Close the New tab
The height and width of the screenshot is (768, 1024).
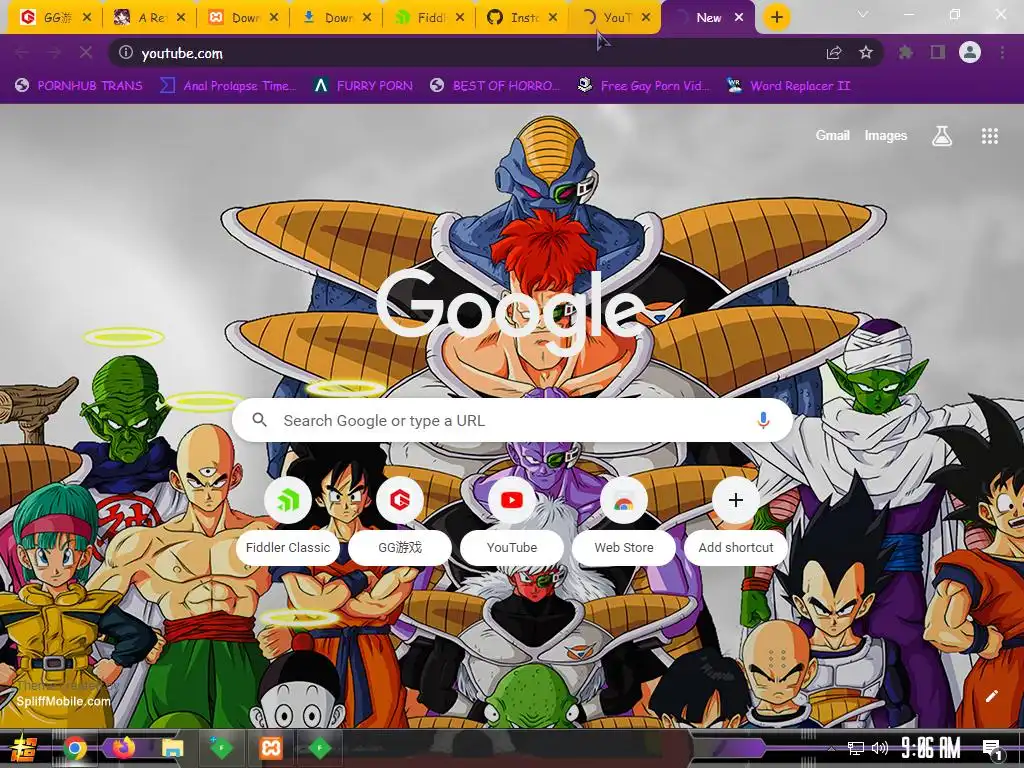click(739, 18)
